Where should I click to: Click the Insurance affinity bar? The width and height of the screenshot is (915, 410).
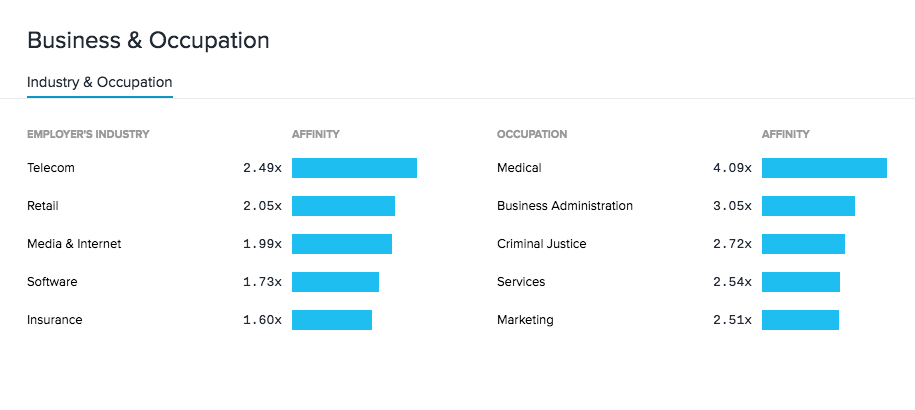[332, 320]
